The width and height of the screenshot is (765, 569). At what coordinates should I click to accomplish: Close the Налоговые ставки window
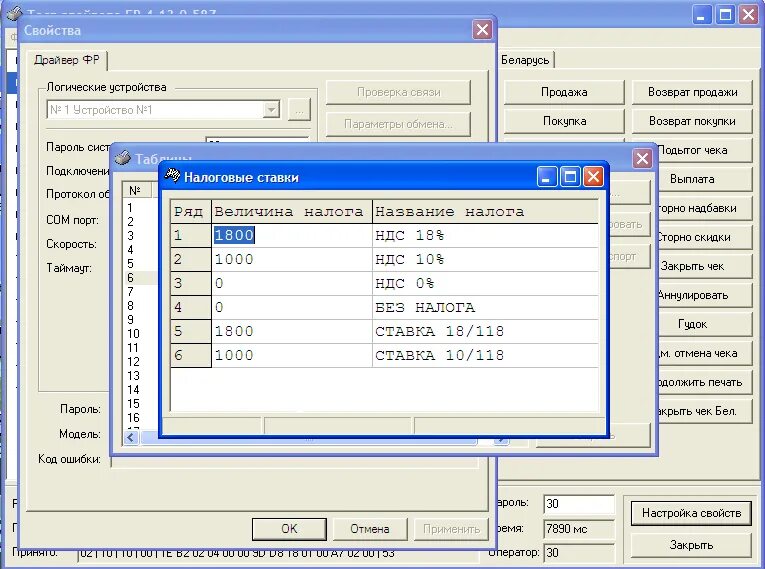coord(593,176)
